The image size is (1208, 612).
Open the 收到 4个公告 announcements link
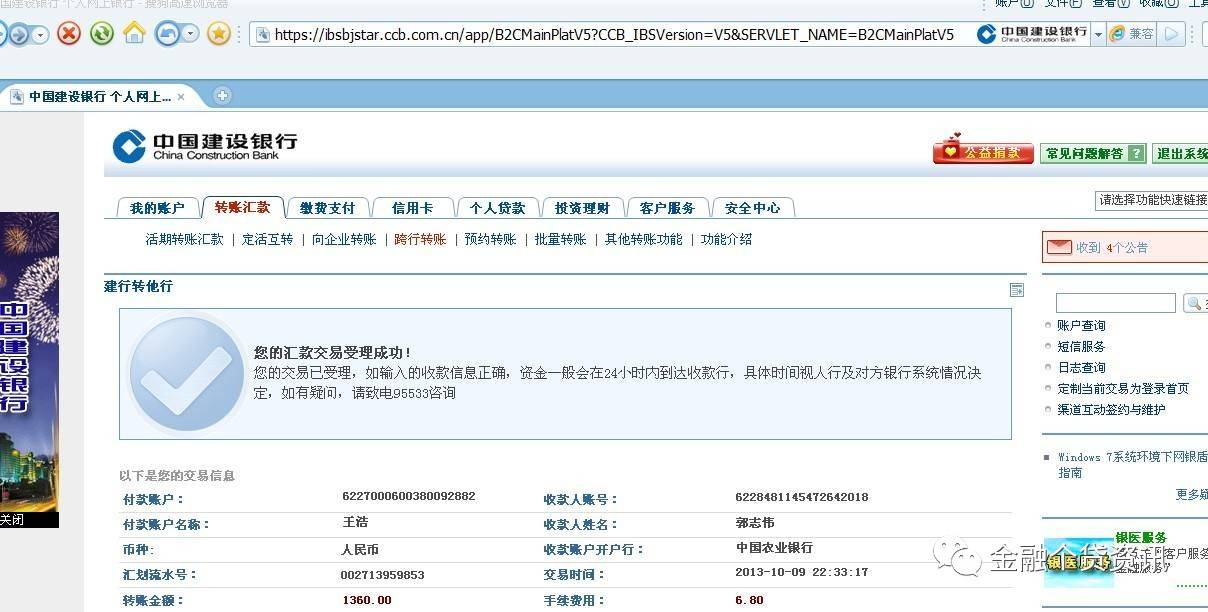coord(1112,247)
